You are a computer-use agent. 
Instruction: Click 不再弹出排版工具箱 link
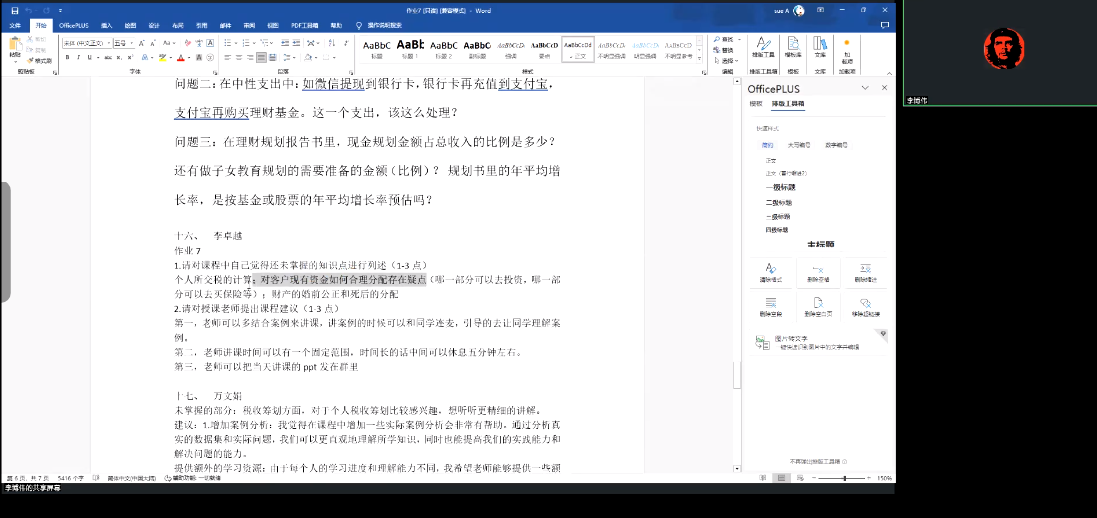pyautogui.click(x=816, y=461)
